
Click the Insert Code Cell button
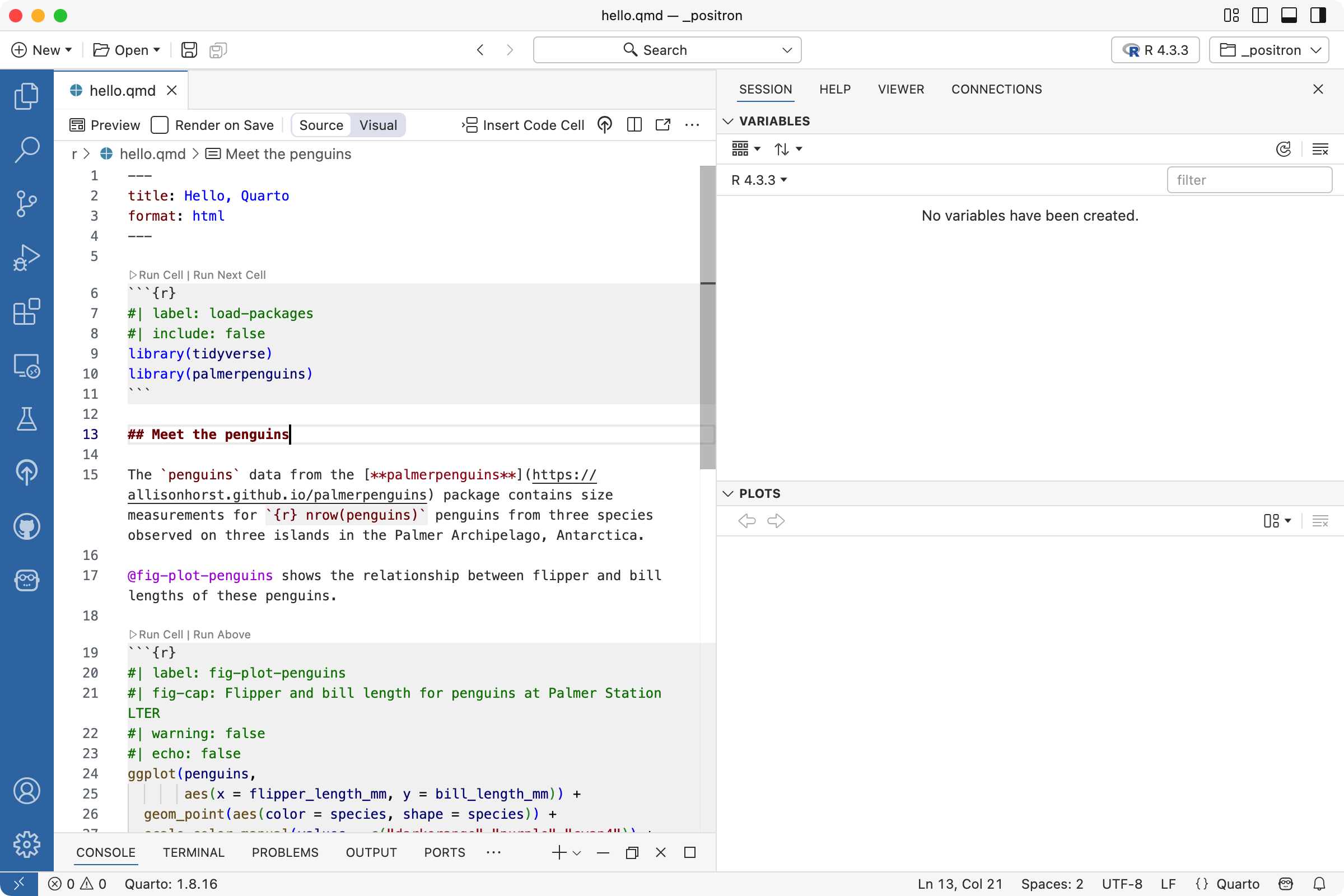[x=523, y=124]
